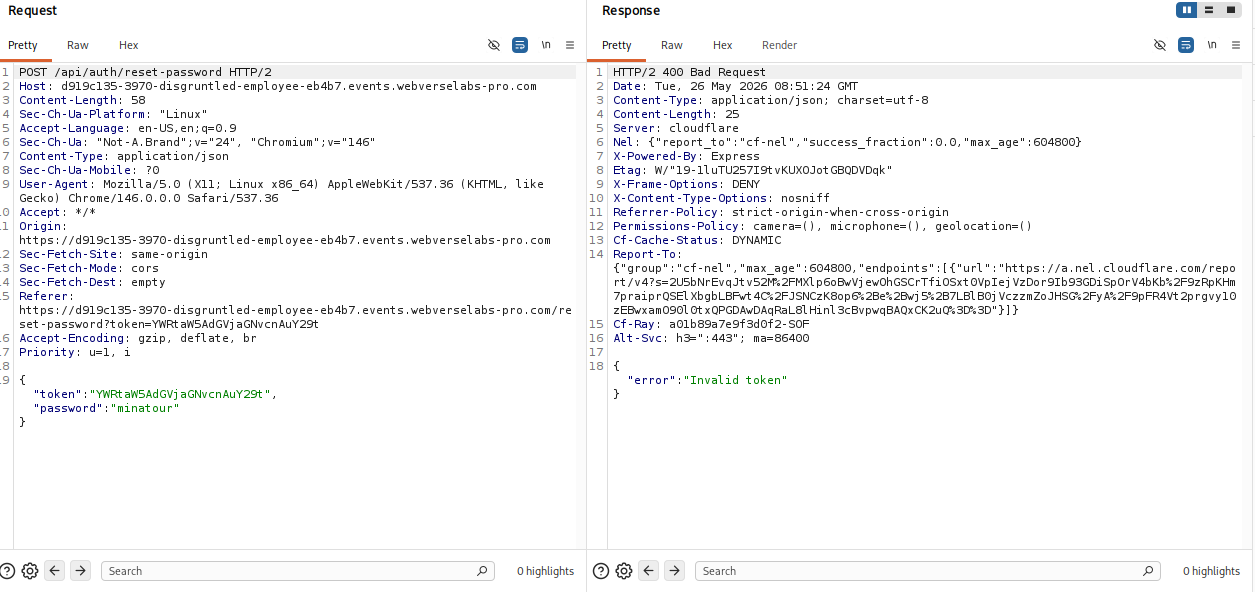1255x592 pixels.
Task: Click the Etag response header
Action: click(x=752, y=170)
